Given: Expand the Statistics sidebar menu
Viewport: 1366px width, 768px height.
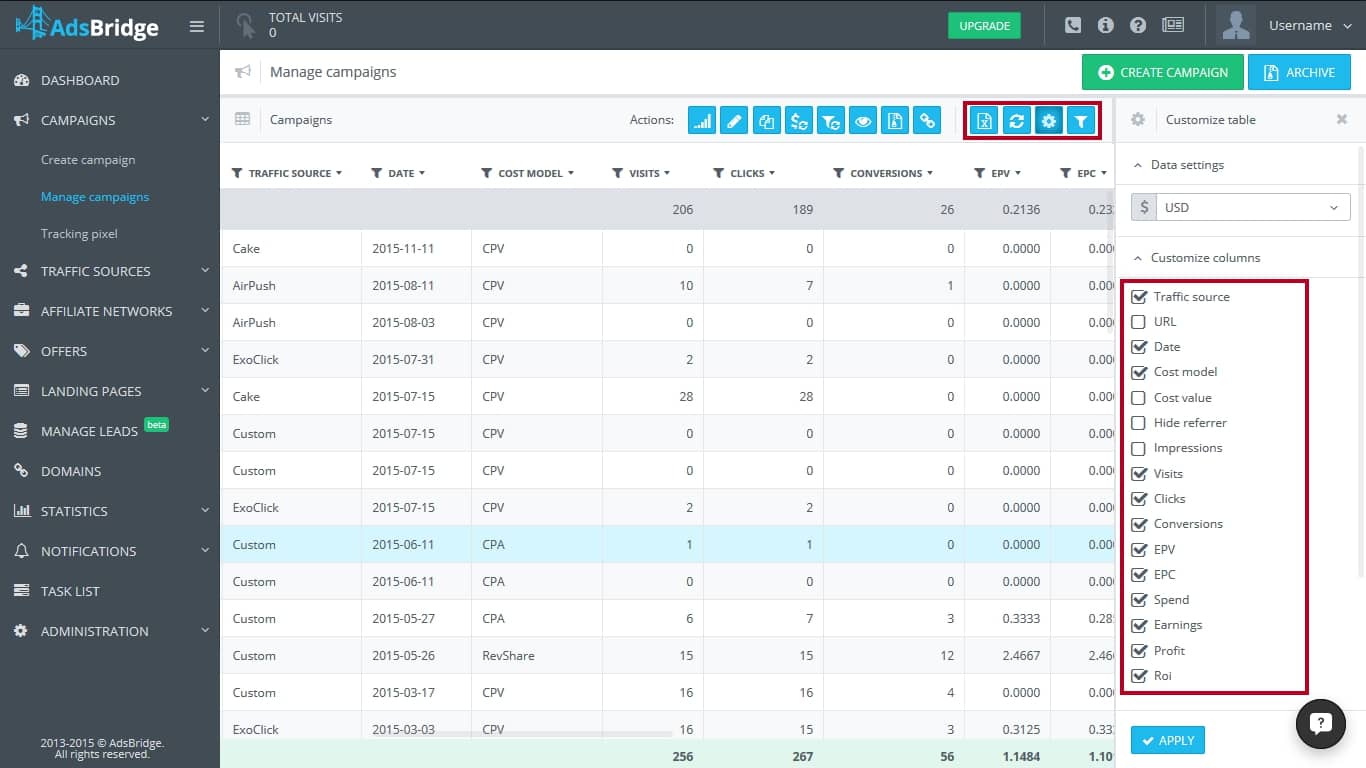Looking at the screenshot, I should (x=110, y=511).
